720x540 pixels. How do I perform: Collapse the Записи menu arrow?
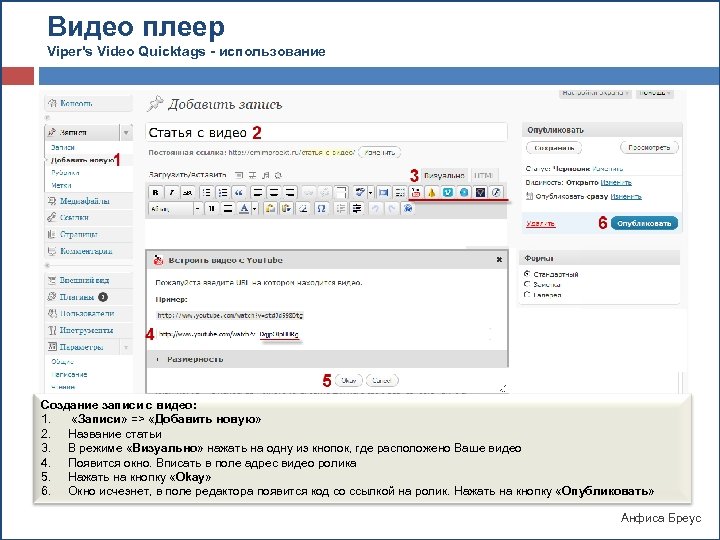[126, 132]
